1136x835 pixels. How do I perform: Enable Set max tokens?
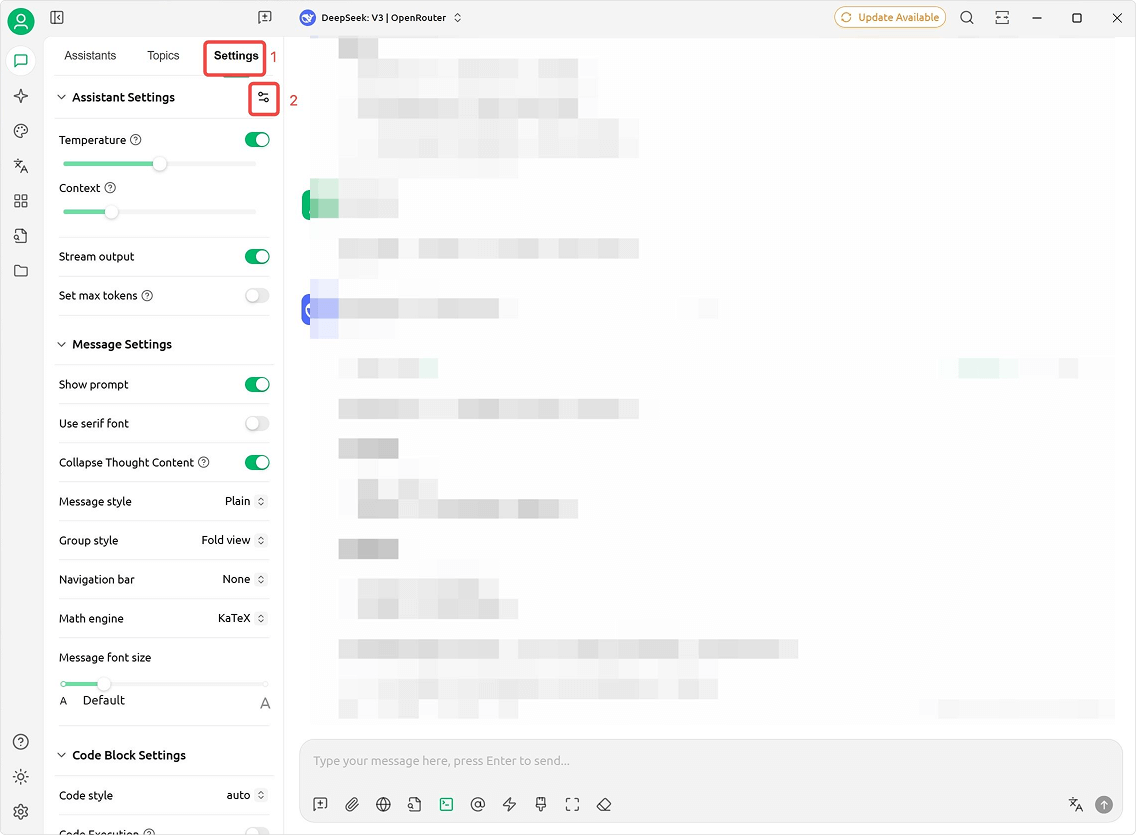coord(257,295)
